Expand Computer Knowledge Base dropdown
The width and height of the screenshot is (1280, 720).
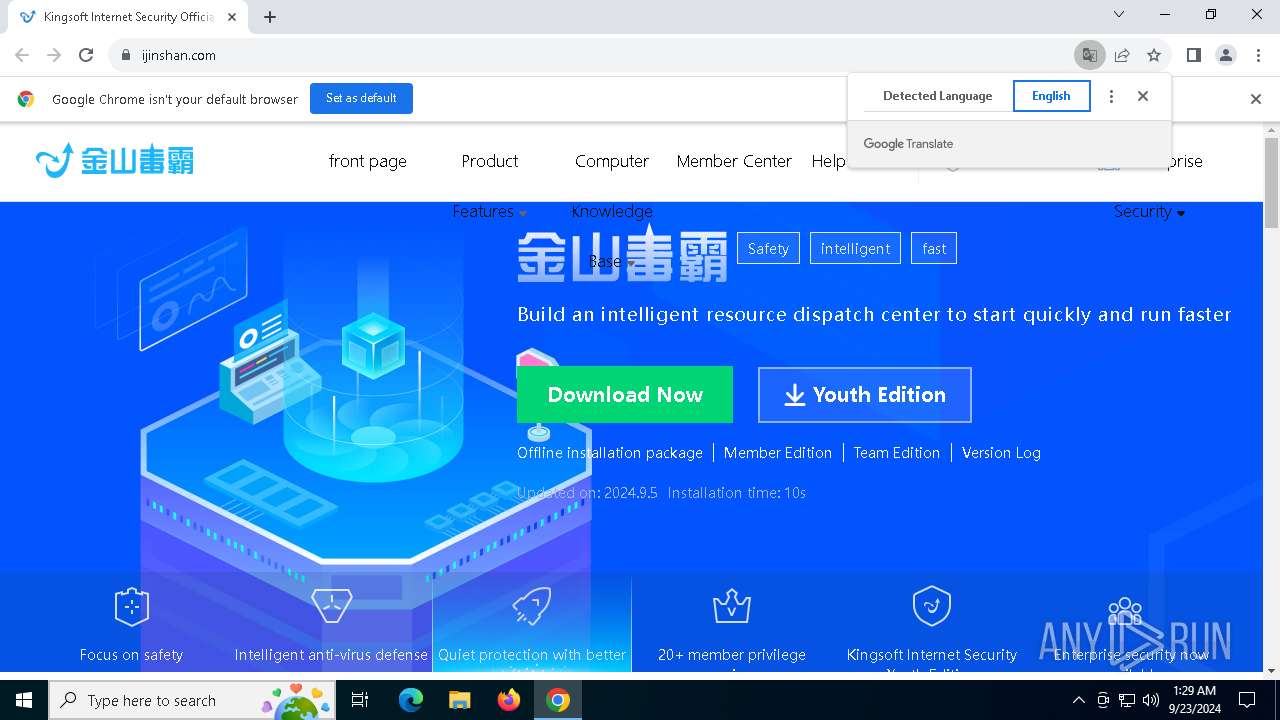(612, 210)
